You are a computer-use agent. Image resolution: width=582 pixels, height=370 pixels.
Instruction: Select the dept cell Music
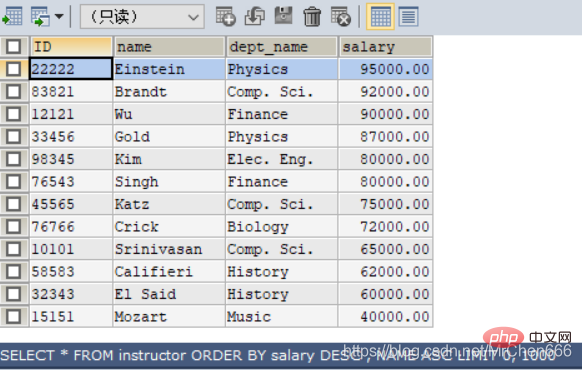[x=282, y=317]
